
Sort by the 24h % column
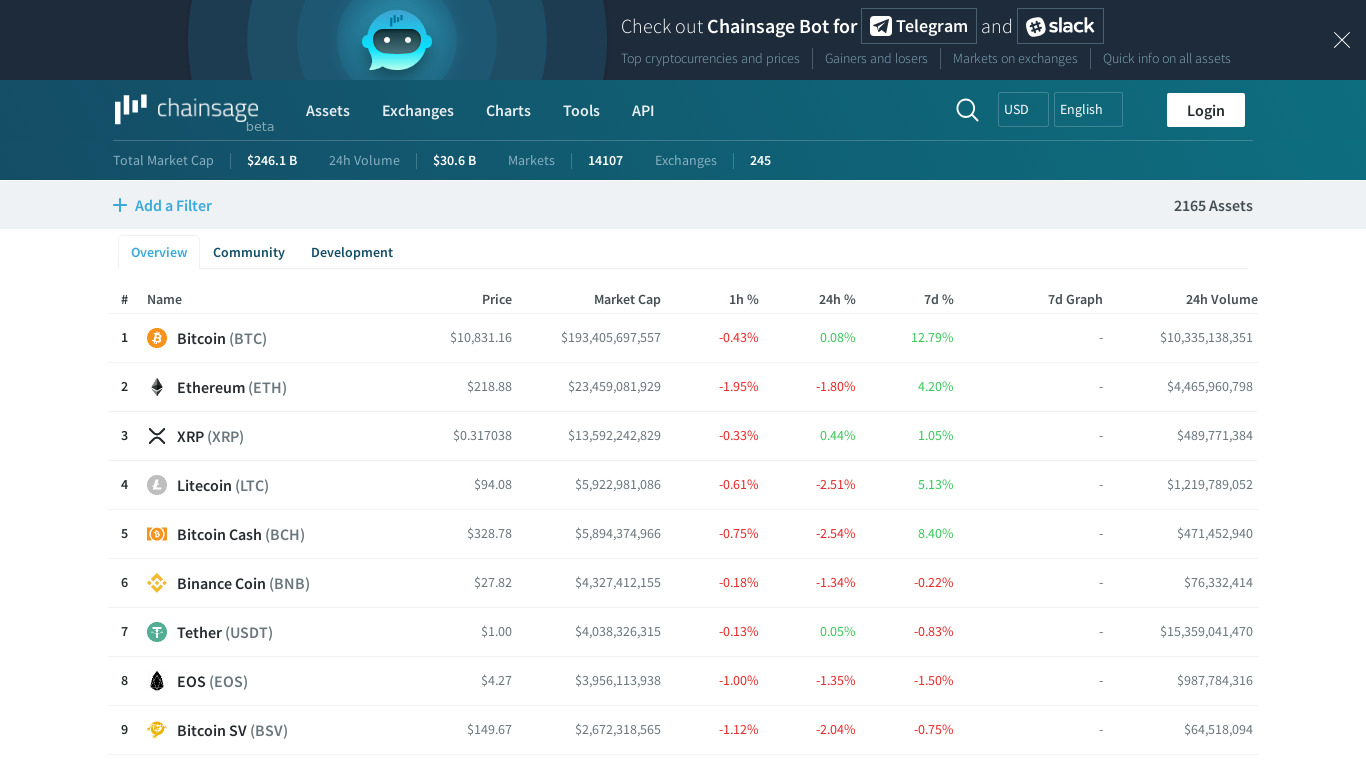[837, 299]
